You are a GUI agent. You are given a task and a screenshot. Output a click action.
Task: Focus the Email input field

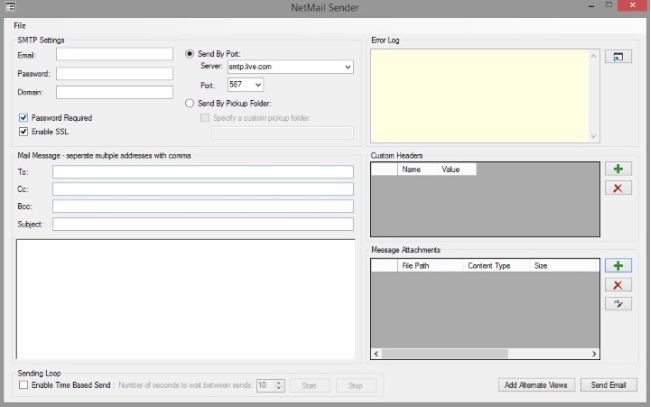pyautogui.click(x=115, y=54)
